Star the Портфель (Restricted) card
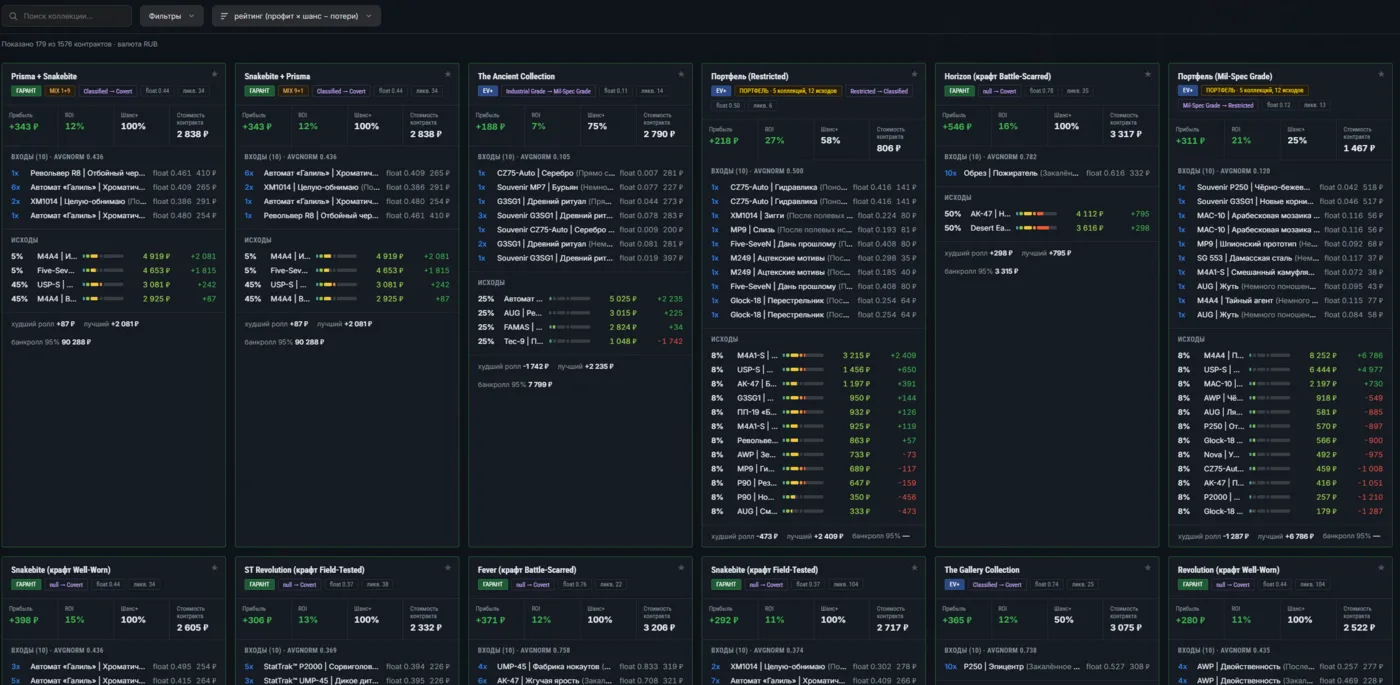 (x=914, y=74)
